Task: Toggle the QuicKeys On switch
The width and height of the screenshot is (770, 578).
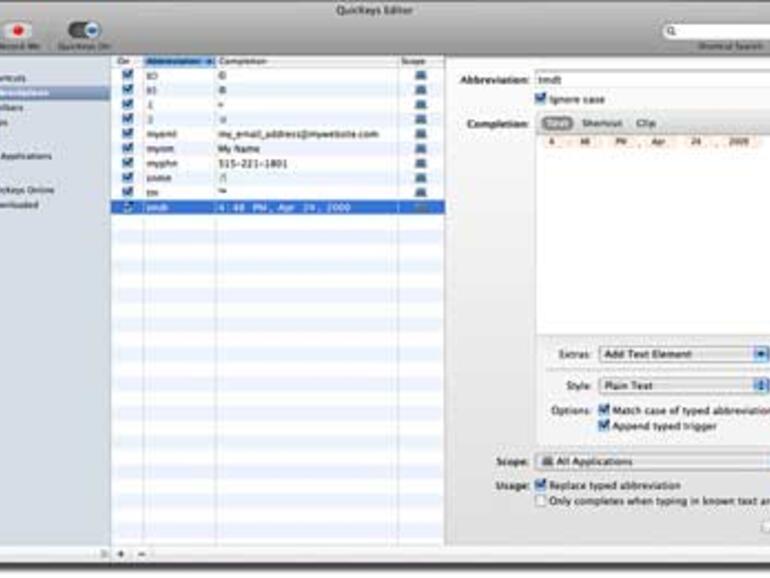Action: point(84,30)
